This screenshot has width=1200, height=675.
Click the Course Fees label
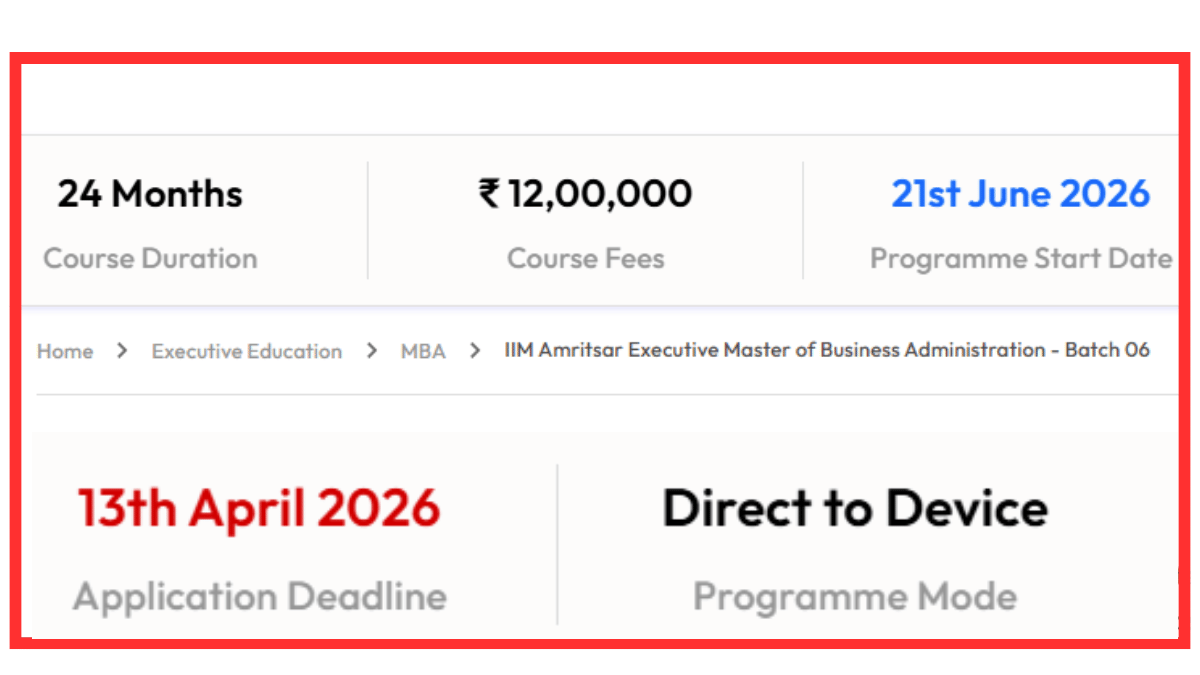click(586, 258)
